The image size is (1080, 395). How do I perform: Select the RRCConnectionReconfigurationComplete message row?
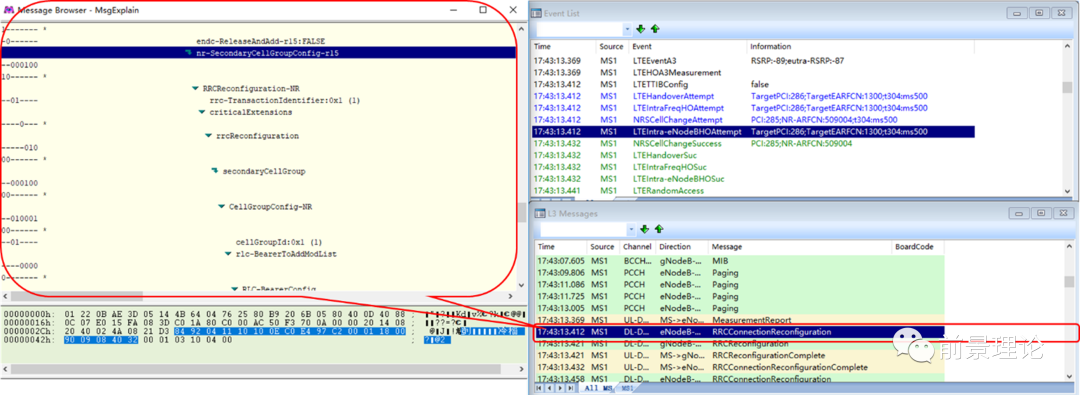[739, 367]
